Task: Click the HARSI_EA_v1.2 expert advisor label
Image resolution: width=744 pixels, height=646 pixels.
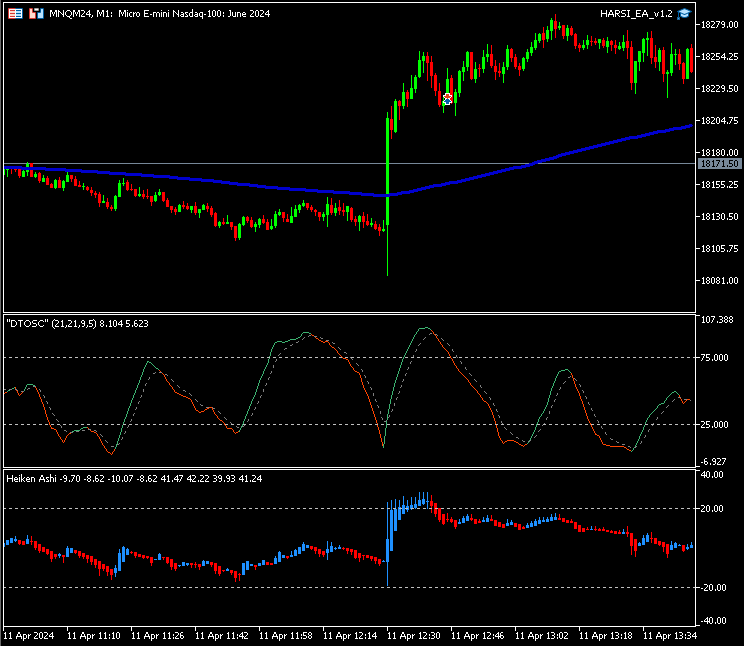Action: point(636,14)
